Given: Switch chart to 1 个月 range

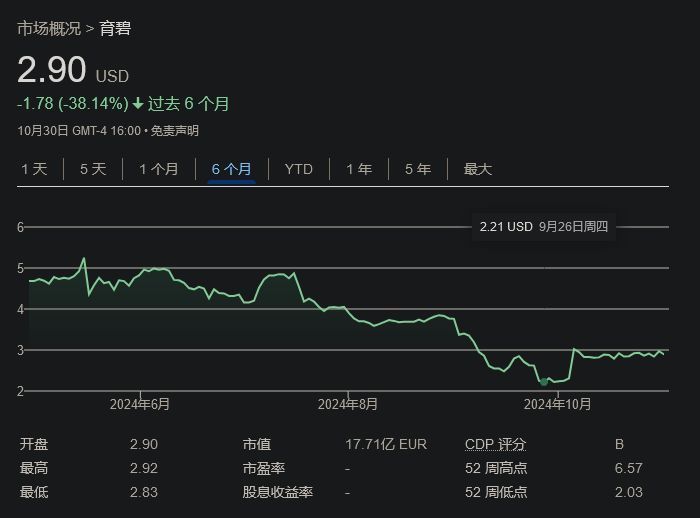Looking at the screenshot, I should tap(158, 169).
